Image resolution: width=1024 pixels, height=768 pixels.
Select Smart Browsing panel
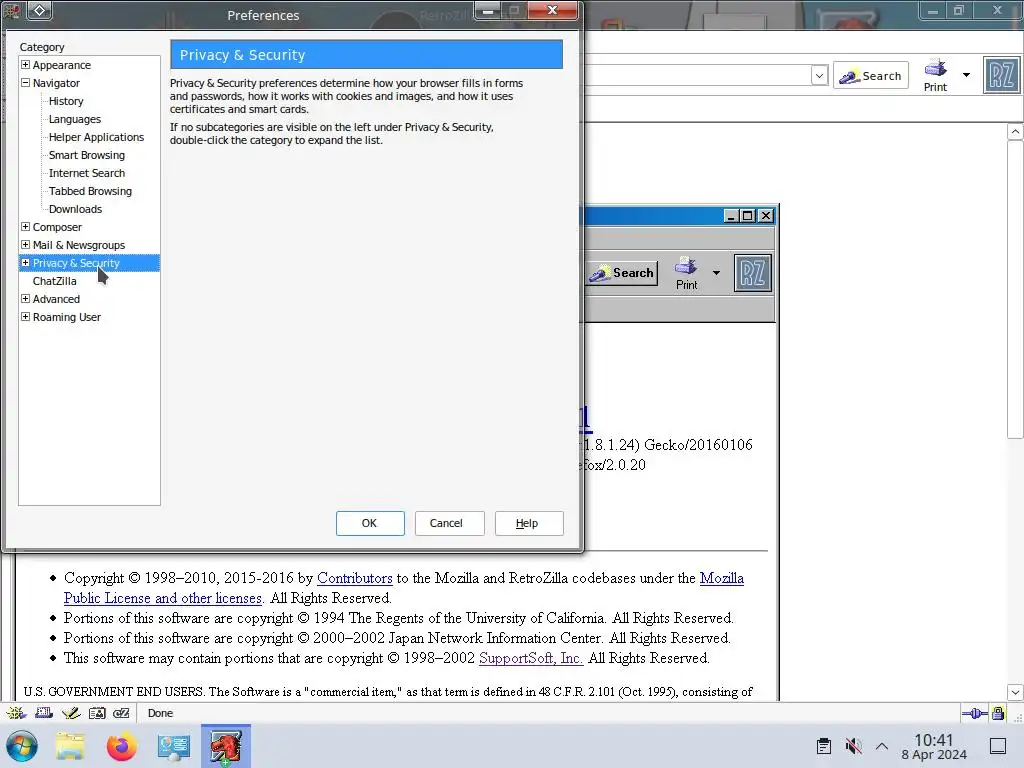tap(86, 155)
